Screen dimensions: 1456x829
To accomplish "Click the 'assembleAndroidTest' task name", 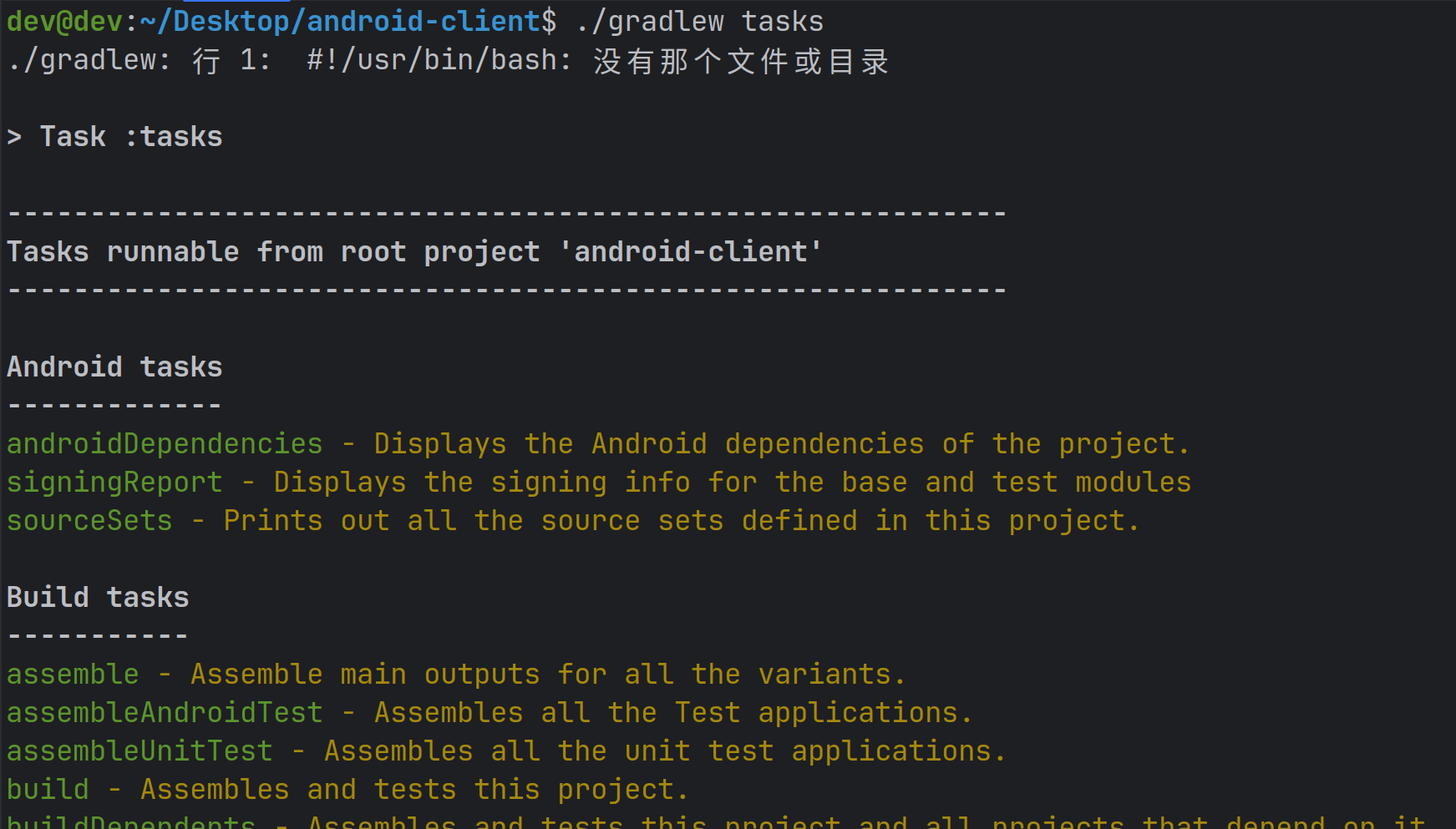I will 165,713.
